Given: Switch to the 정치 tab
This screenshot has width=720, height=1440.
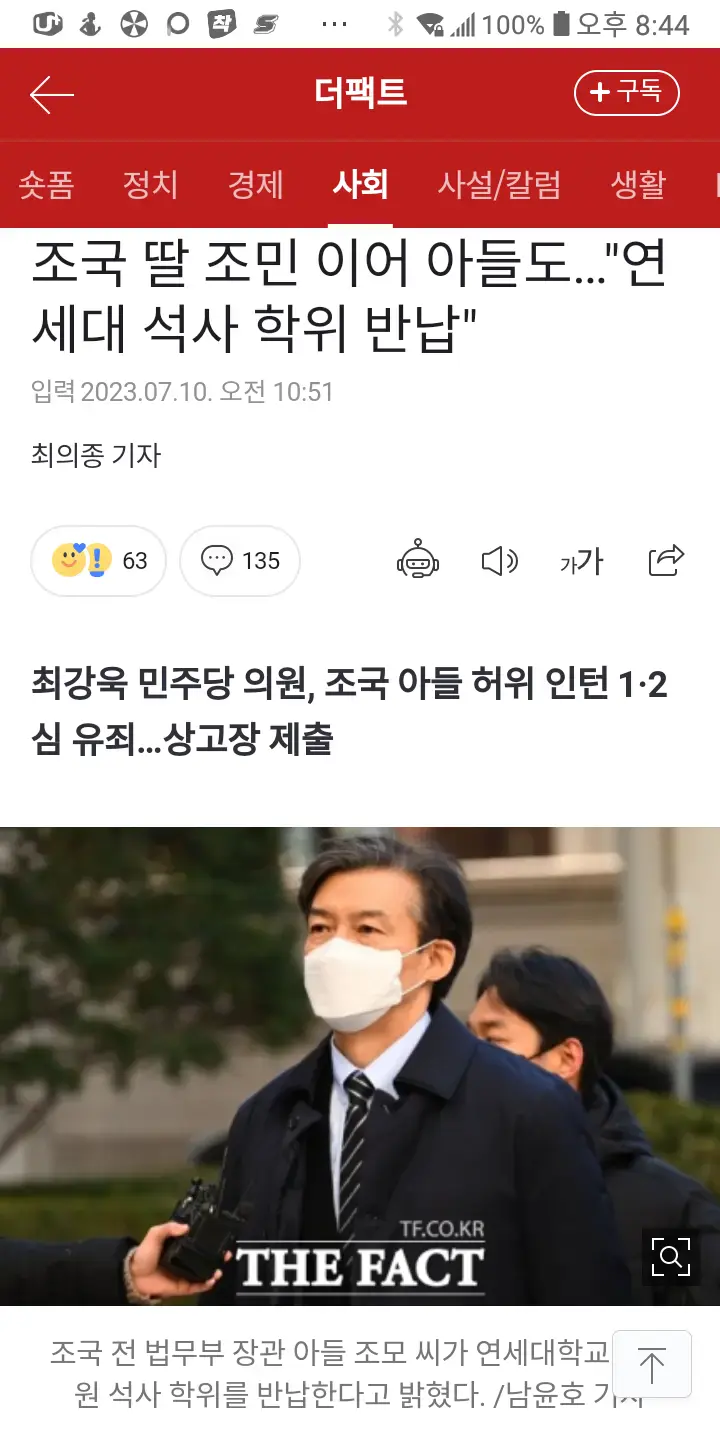Looking at the screenshot, I should coord(150,184).
